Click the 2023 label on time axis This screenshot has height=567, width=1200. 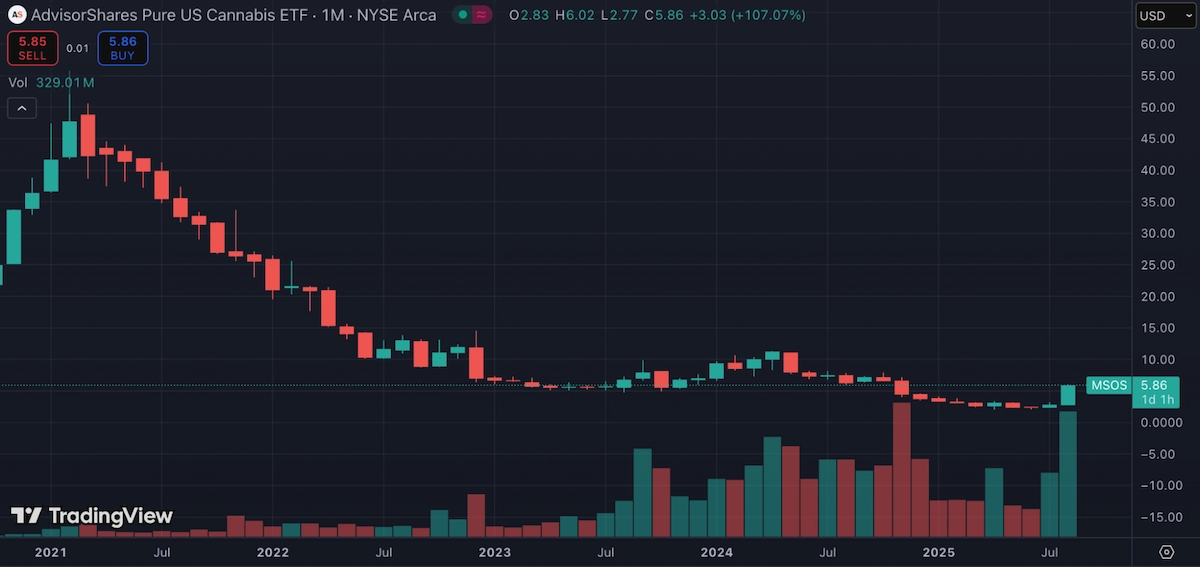(x=494, y=552)
